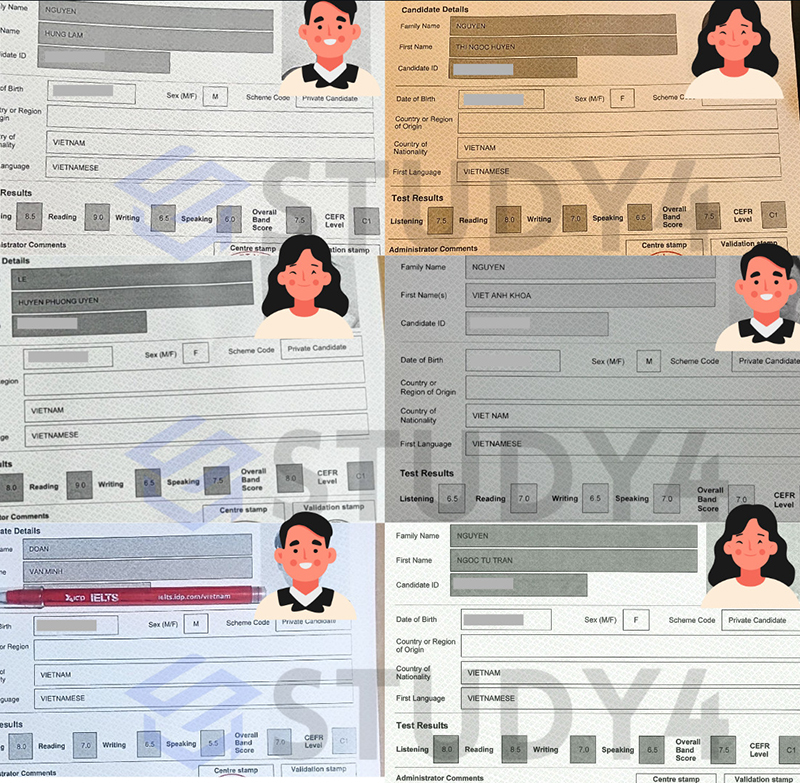
Task: Select the name field reading HUYEN PHUONG UYEN
Action: click(x=133, y=298)
